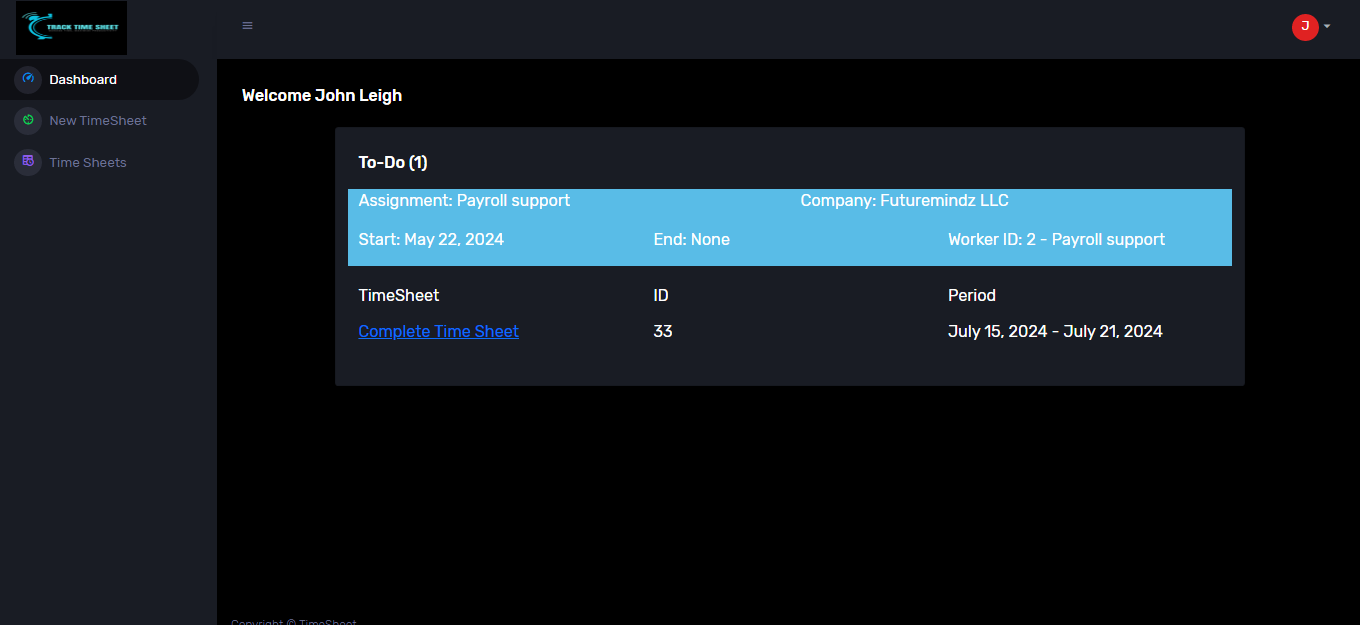This screenshot has width=1360, height=625.
Task: Click the green New TimeSheet icon
Action: (28, 121)
